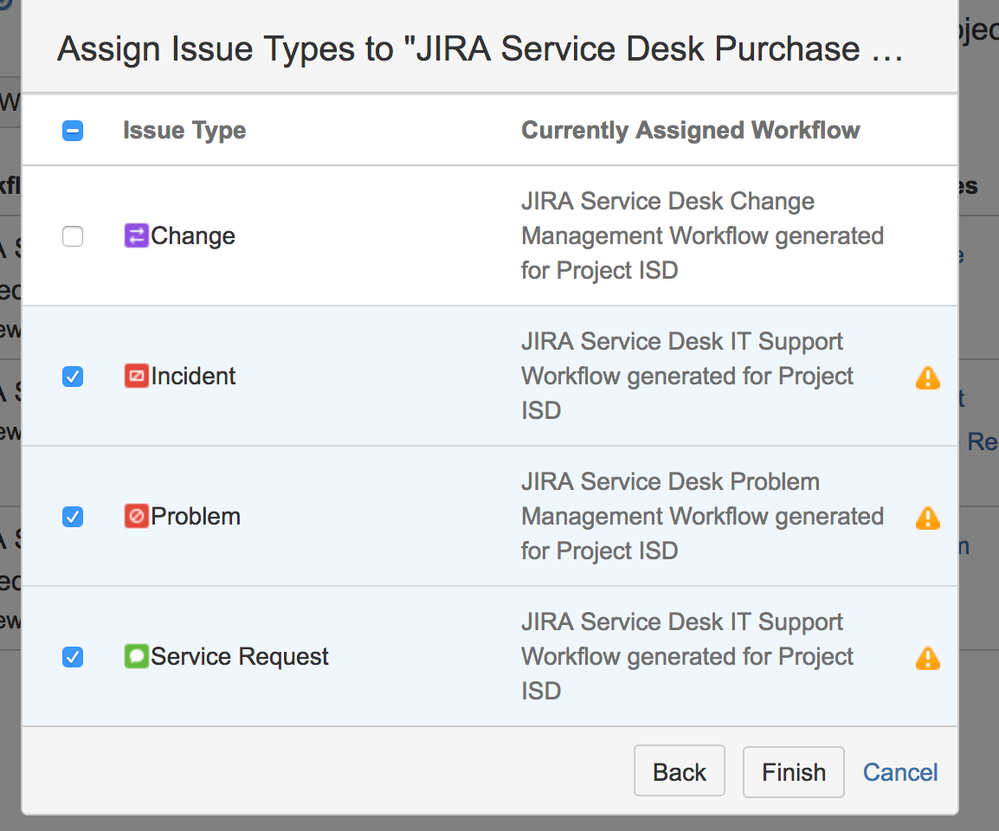This screenshot has height=831, width=999.
Task: Click the Issue Type column header
Action: (184, 131)
